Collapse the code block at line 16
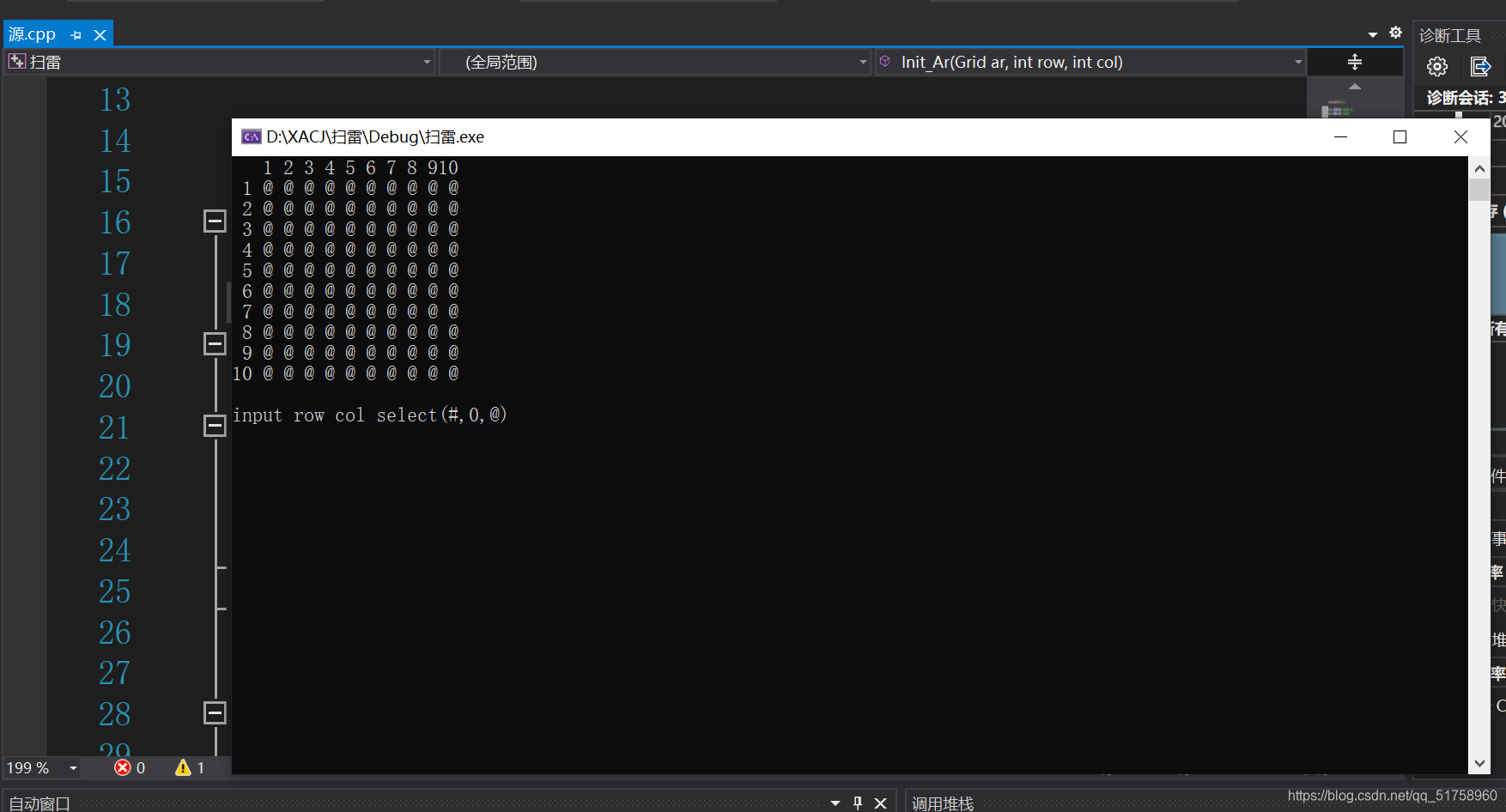Screen dimensions: 1506x812 click(x=215, y=221)
